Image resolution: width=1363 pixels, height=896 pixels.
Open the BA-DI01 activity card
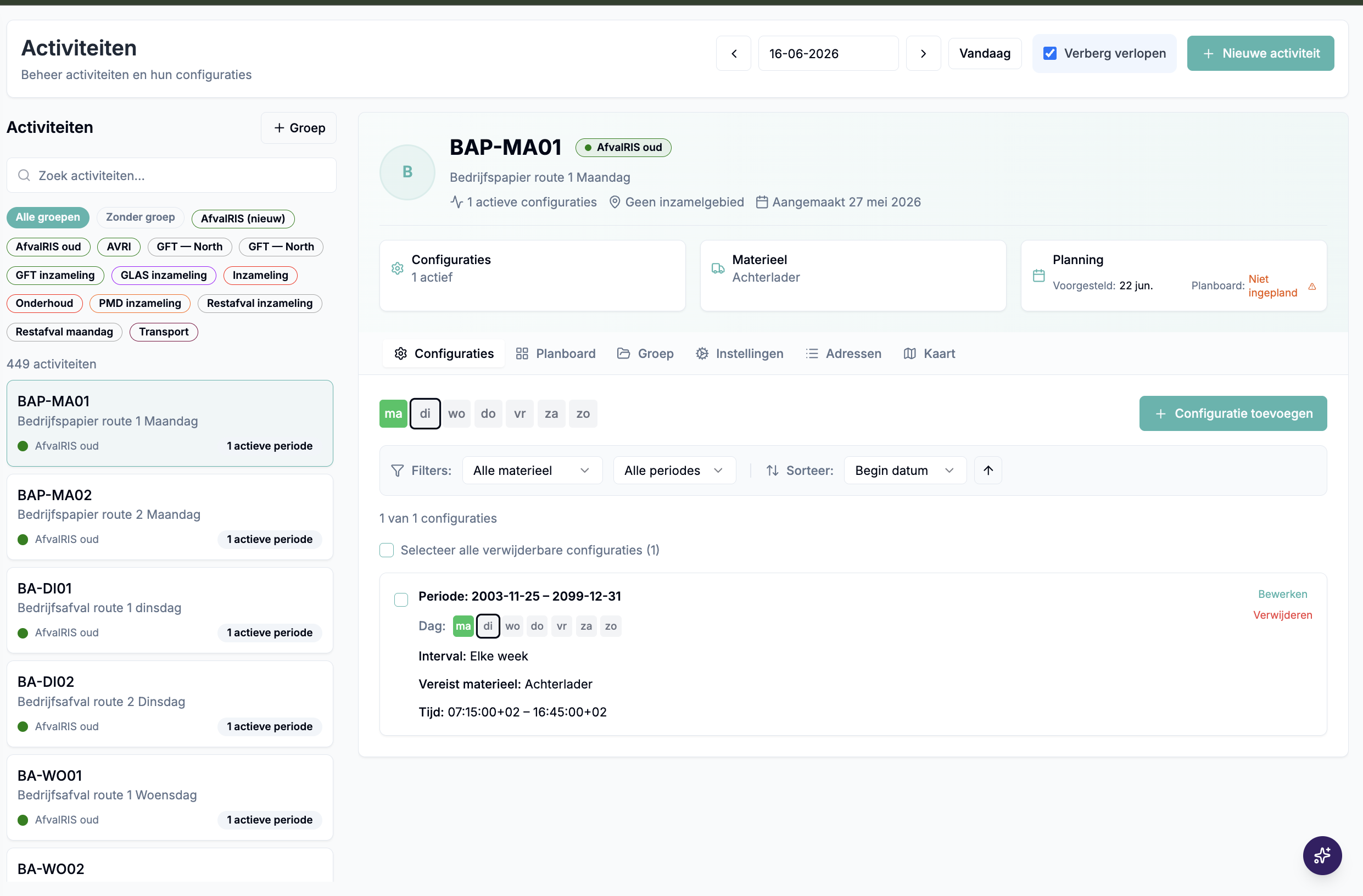170,610
